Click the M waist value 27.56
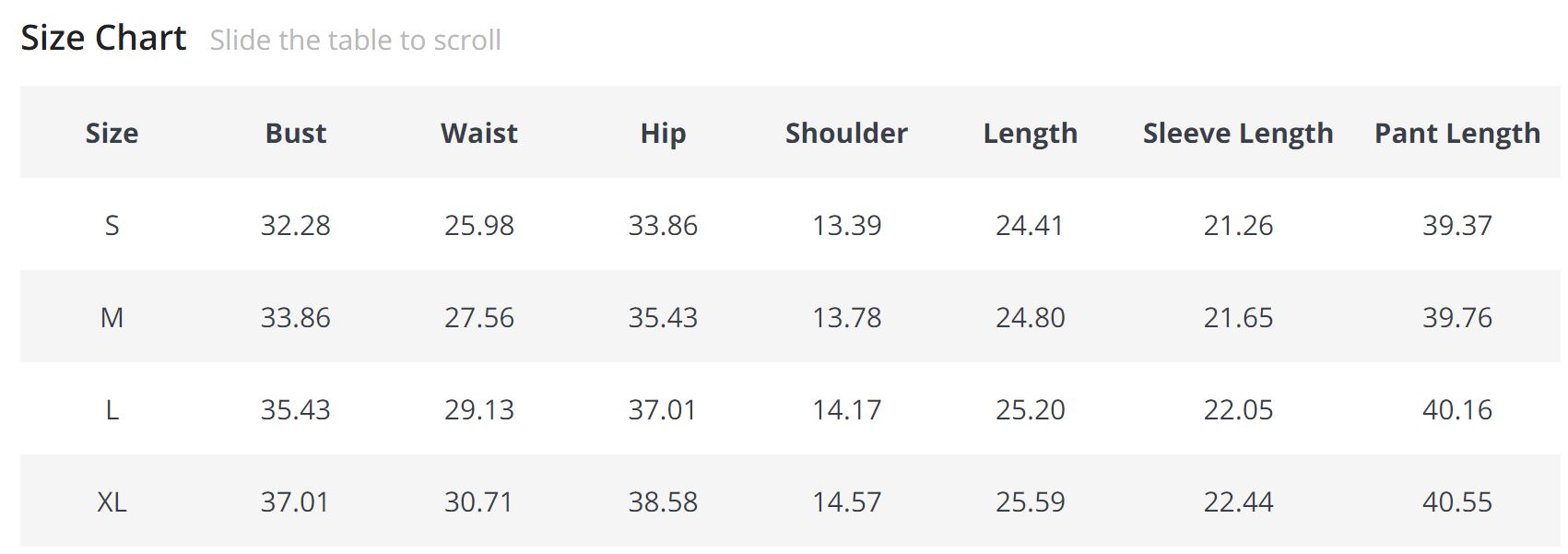Screen dimensions: 1568x554 [x=478, y=317]
